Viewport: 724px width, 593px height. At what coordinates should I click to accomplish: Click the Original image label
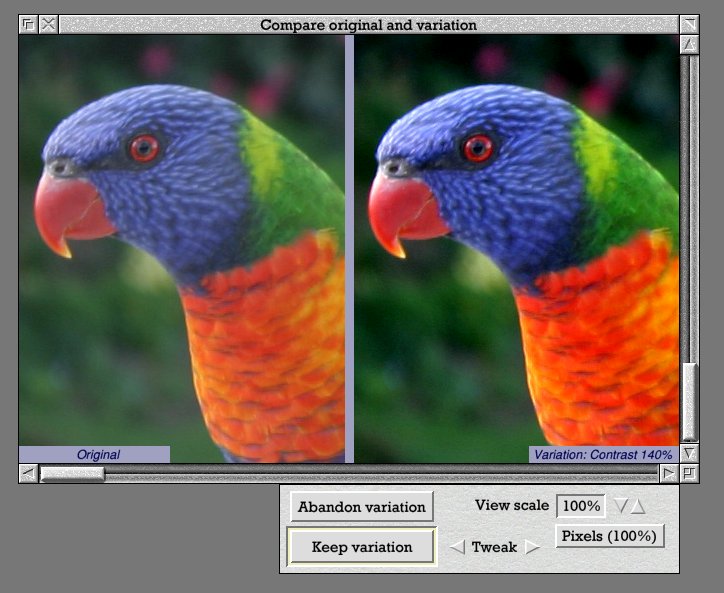tap(95, 454)
